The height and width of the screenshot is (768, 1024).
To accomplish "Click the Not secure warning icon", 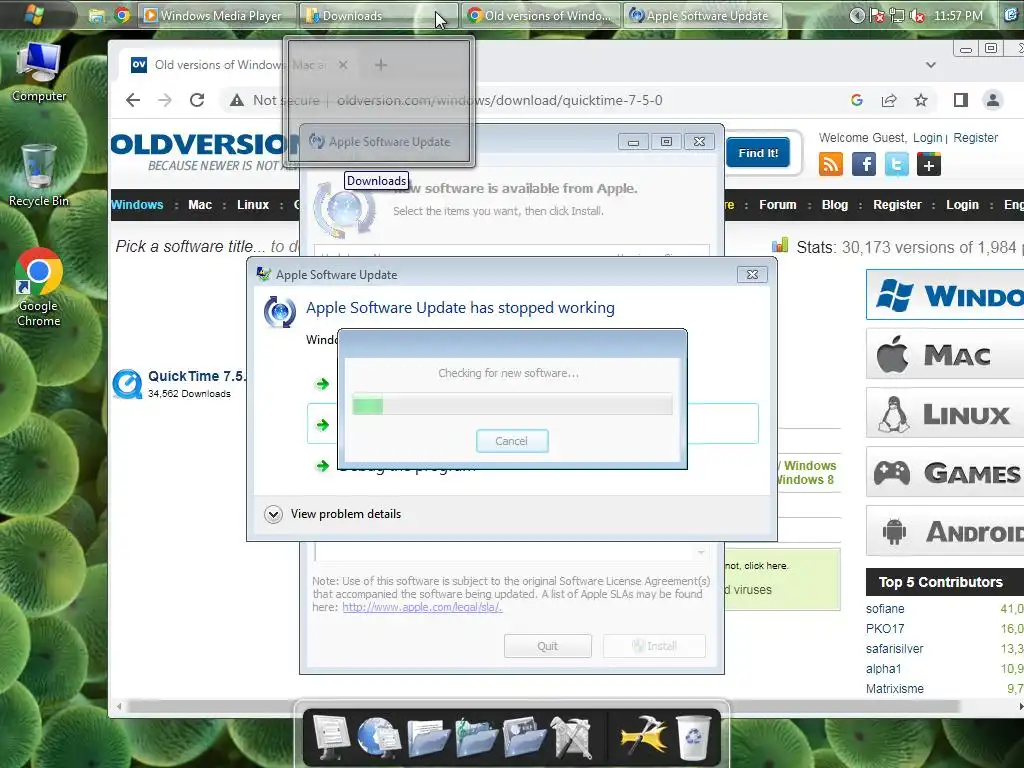I will point(237,100).
